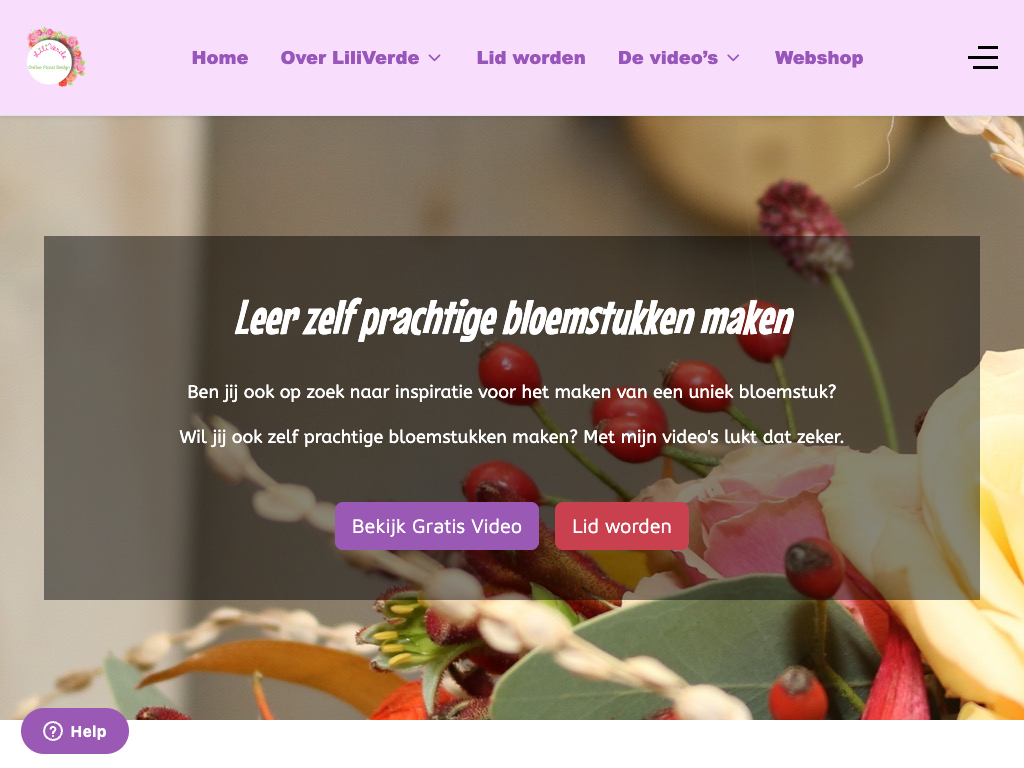The height and width of the screenshot is (768, 1024).
Task: Open the Over LiliVerde menu item
Action: [x=350, y=58]
